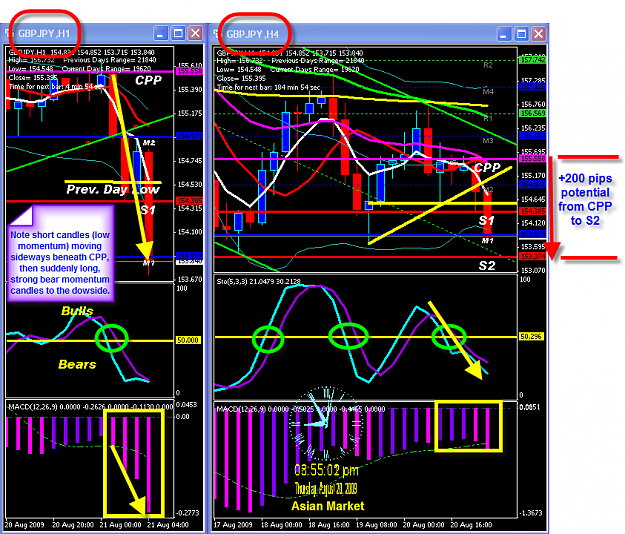Select the blue 157.155 price label in the H4 chart
This screenshot has height=534, width=625.
point(533,86)
